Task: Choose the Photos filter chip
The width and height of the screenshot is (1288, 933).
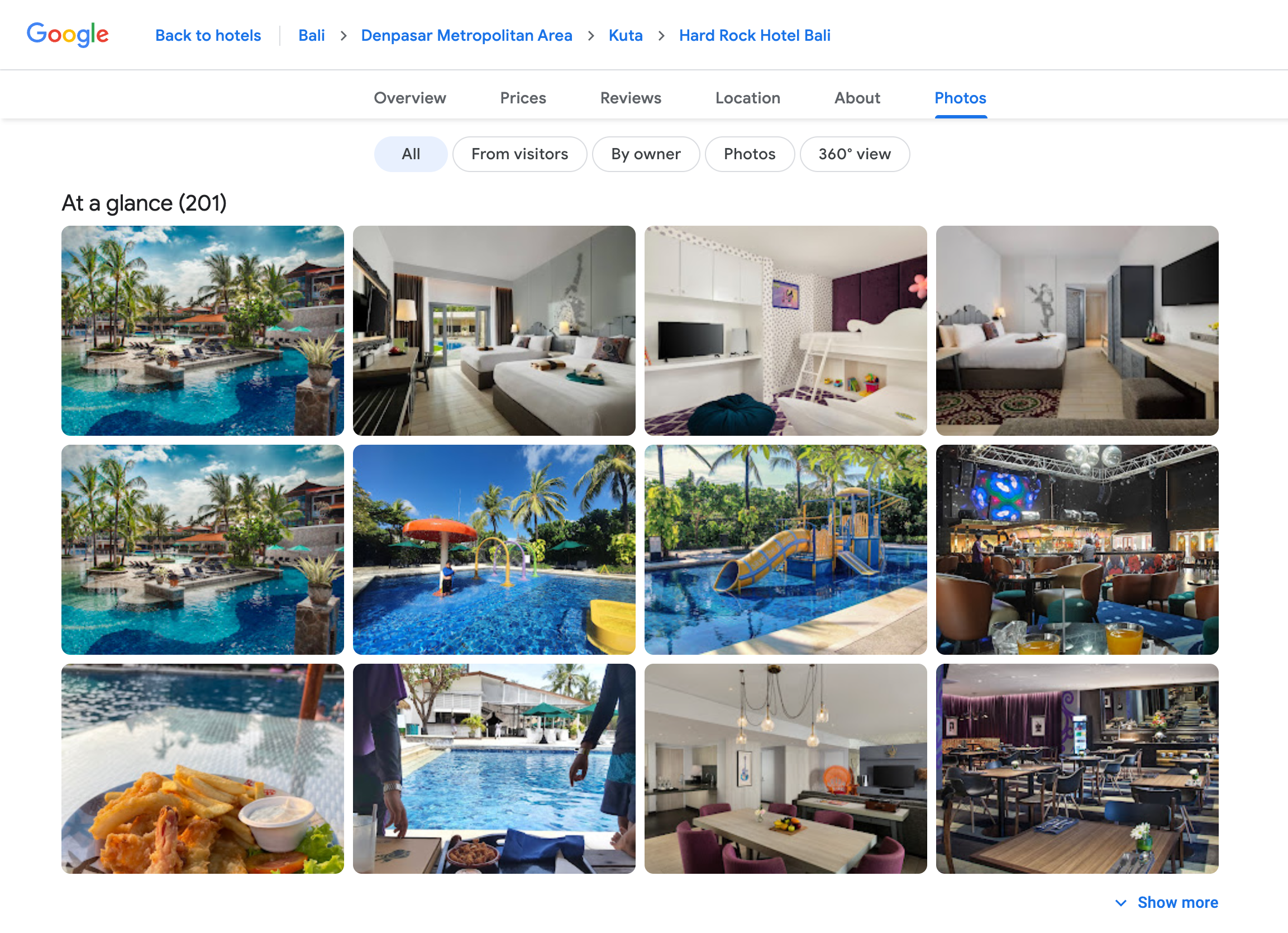Action: [x=749, y=154]
